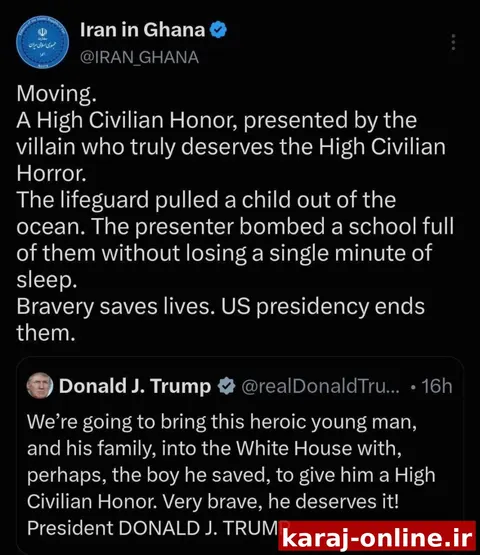The image size is (480, 555).
Task: Click the truncated @realDonaldTru... handle
Action: pyautogui.click(x=320, y=386)
